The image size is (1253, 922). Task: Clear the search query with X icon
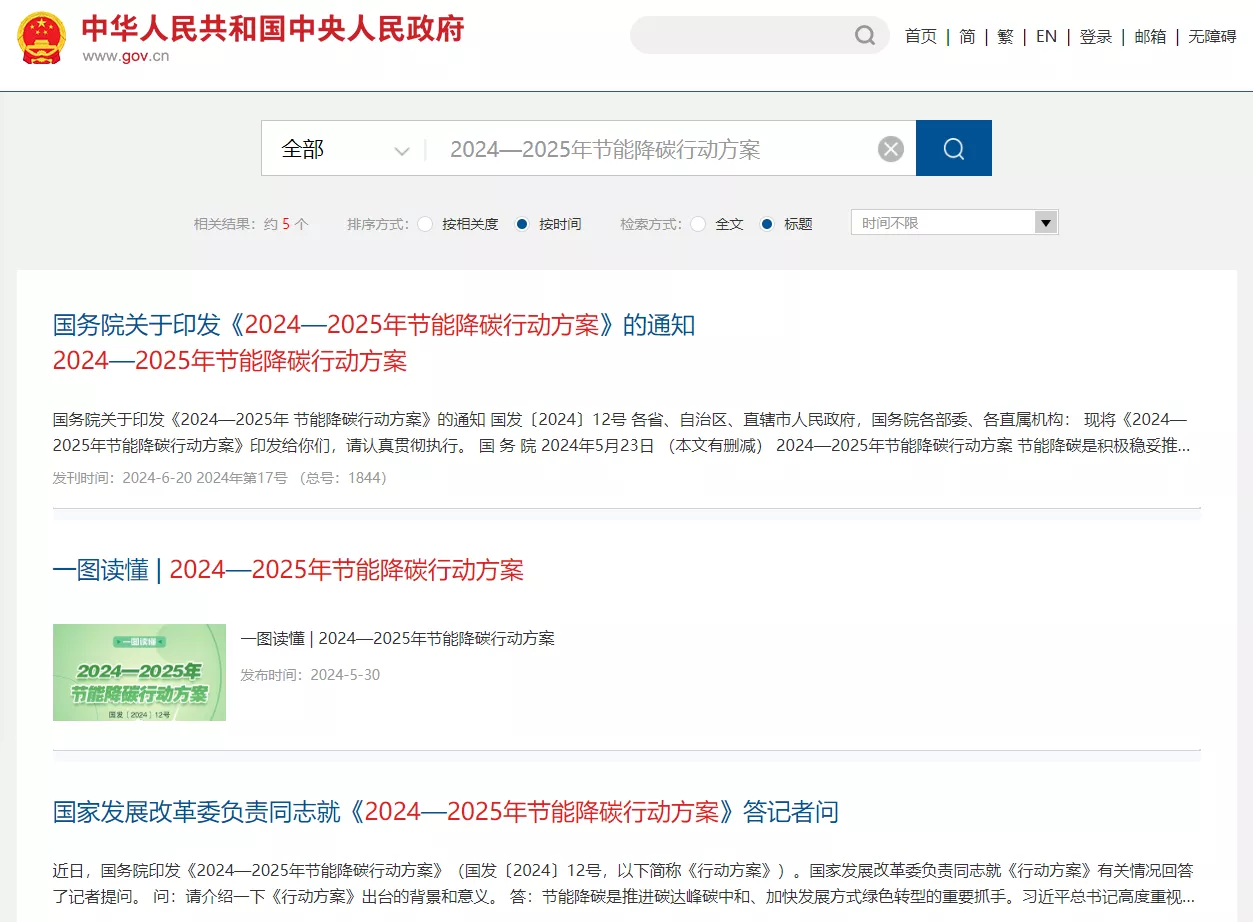click(x=891, y=149)
